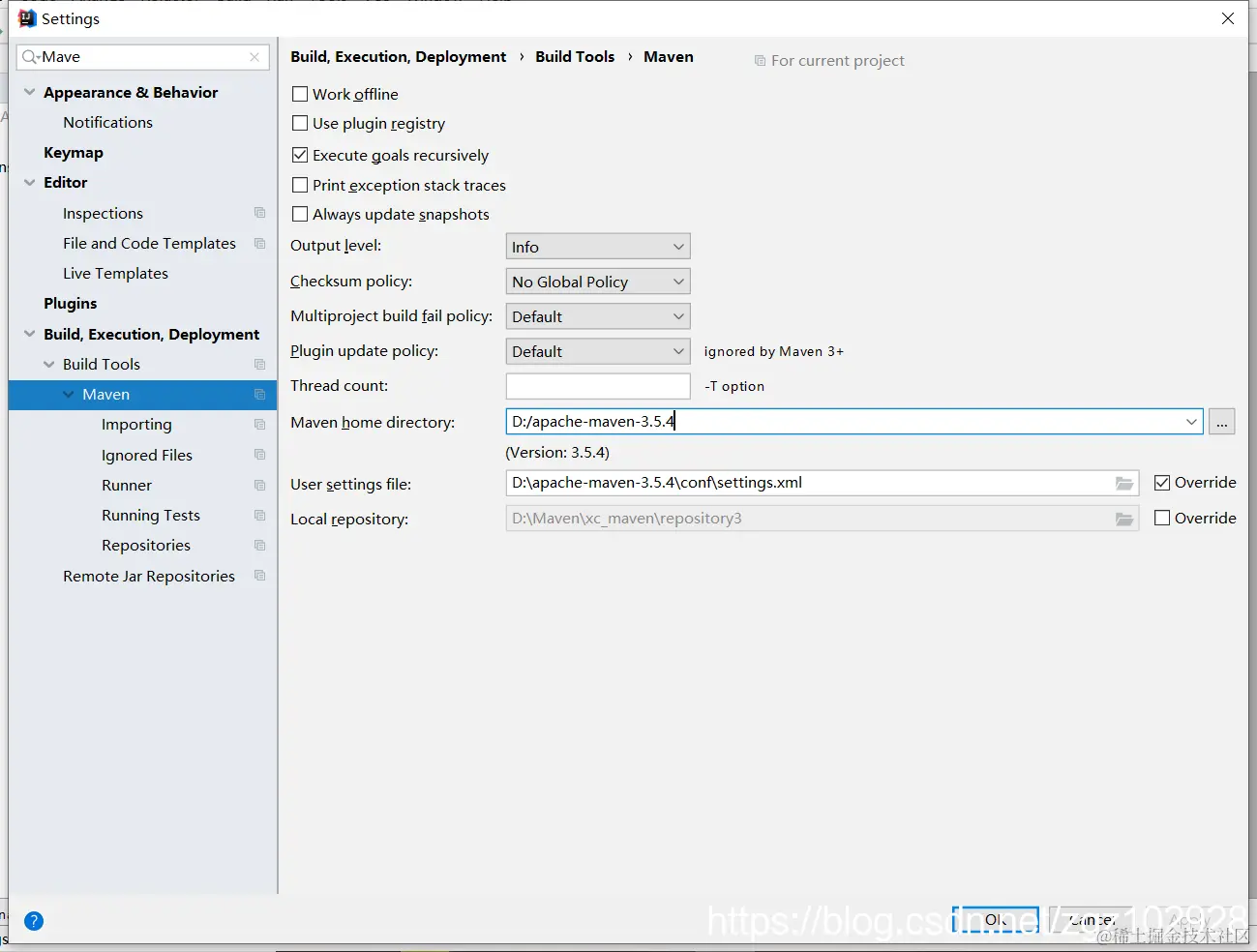Enable Use plugin registry checkbox
The width and height of the screenshot is (1257, 952).
point(300,123)
